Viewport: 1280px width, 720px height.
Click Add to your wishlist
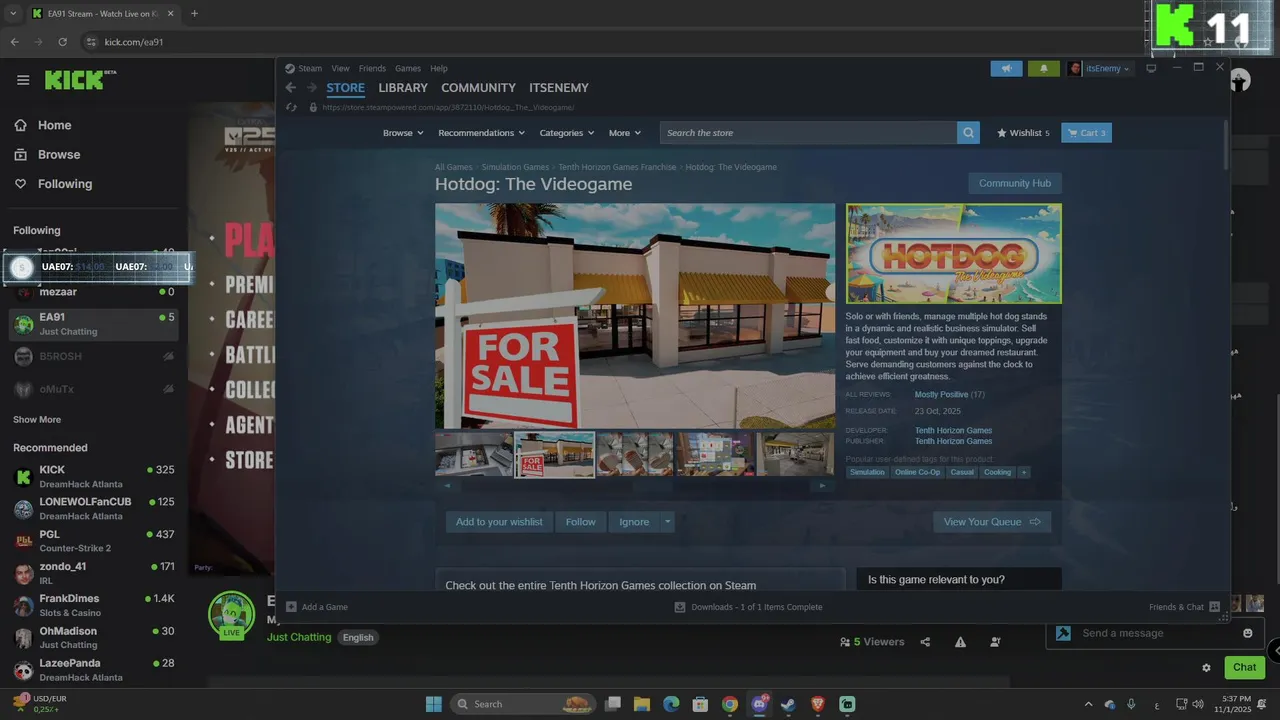(x=499, y=522)
